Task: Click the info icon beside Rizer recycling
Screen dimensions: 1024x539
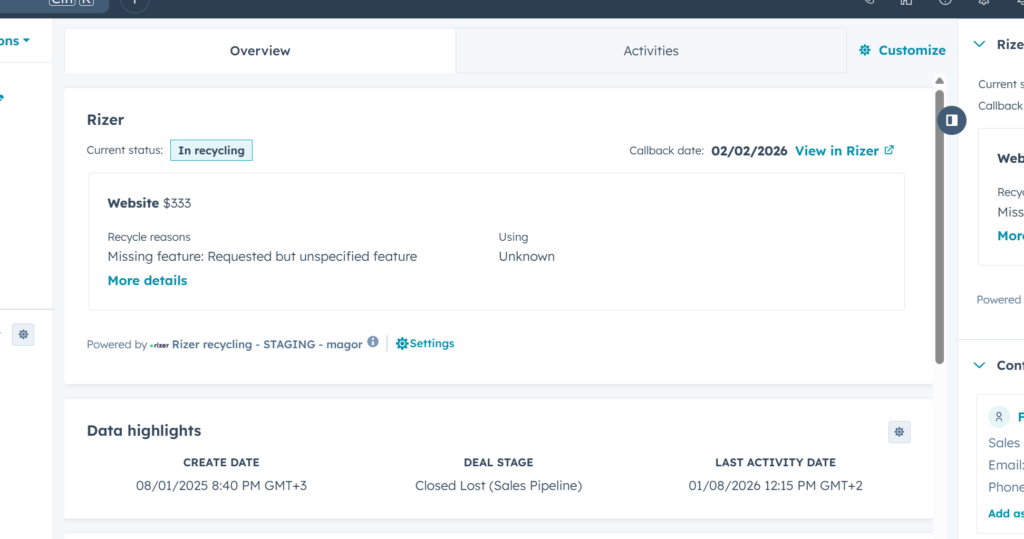Action: pos(373,342)
